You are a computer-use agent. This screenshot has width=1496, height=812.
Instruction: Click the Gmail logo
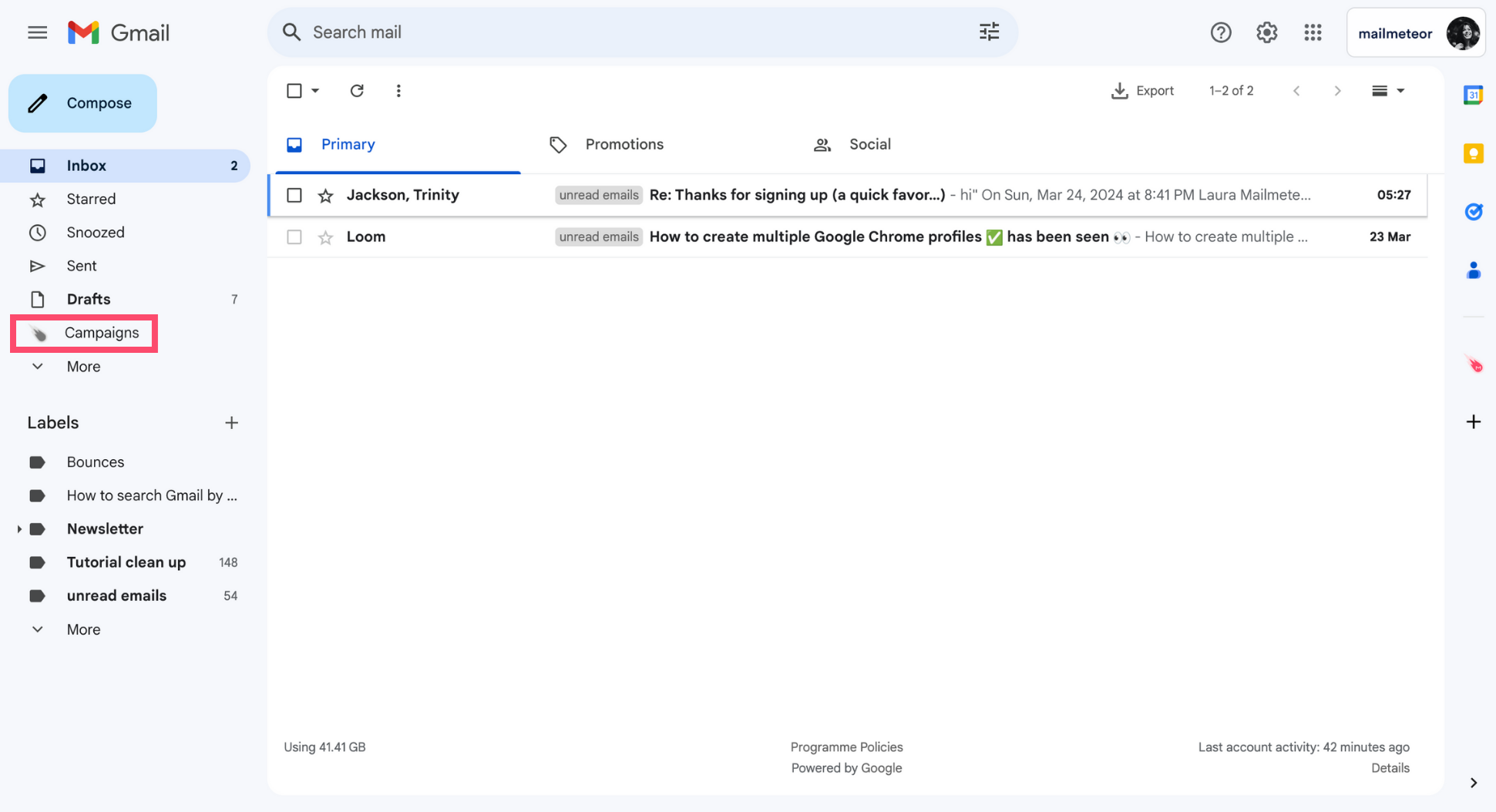119,32
